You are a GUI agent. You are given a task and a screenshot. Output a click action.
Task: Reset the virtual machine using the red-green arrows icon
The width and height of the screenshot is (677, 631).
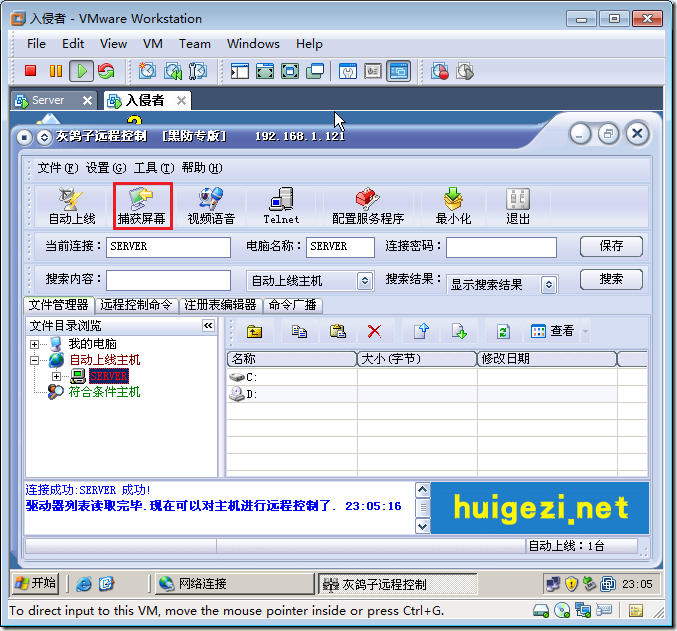(106, 71)
